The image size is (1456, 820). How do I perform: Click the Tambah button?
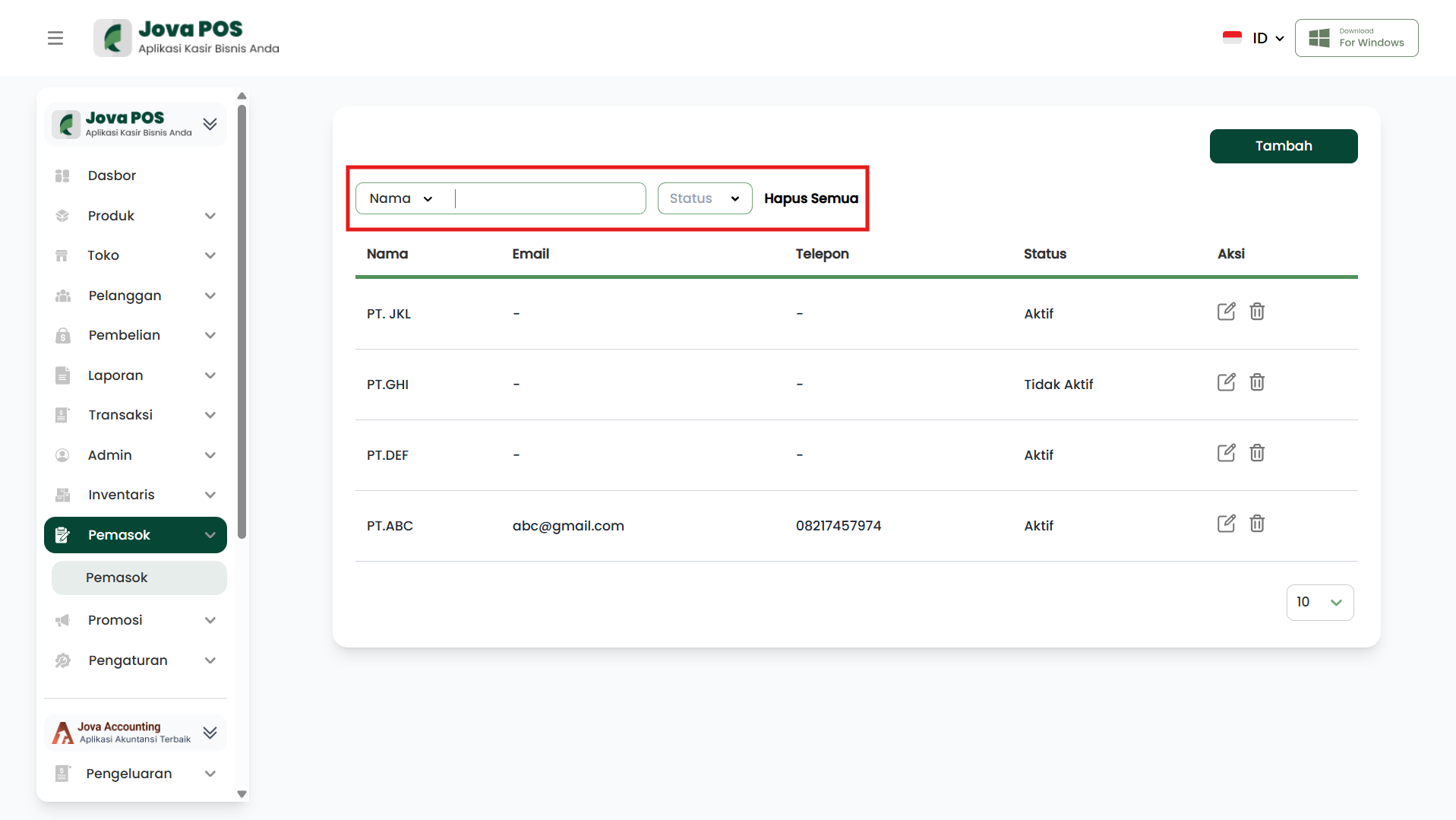[x=1283, y=146]
